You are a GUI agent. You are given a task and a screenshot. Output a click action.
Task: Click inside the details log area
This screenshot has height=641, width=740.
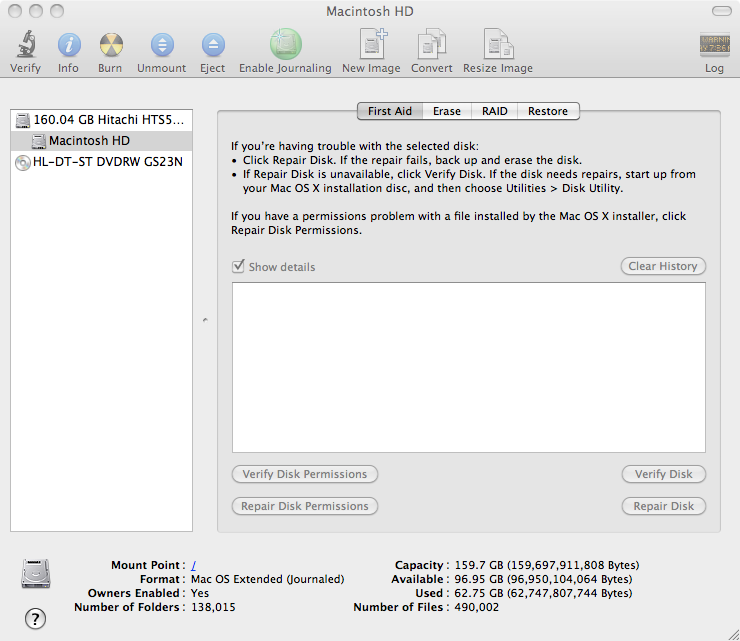(x=469, y=367)
